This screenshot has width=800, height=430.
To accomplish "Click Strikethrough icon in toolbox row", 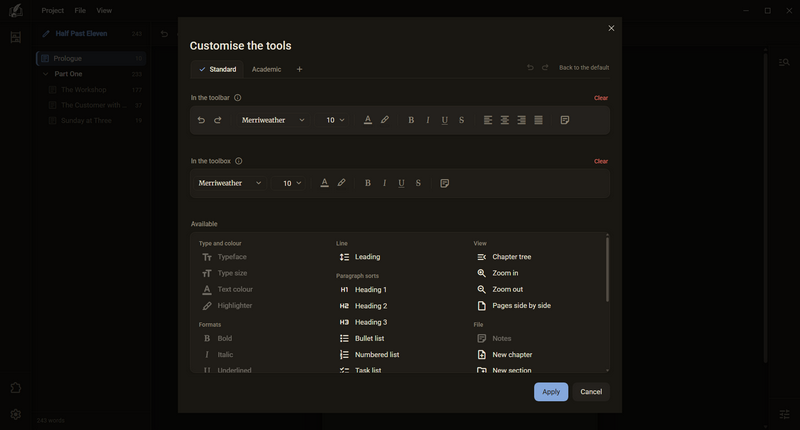I will pyautogui.click(x=418, y=183).
